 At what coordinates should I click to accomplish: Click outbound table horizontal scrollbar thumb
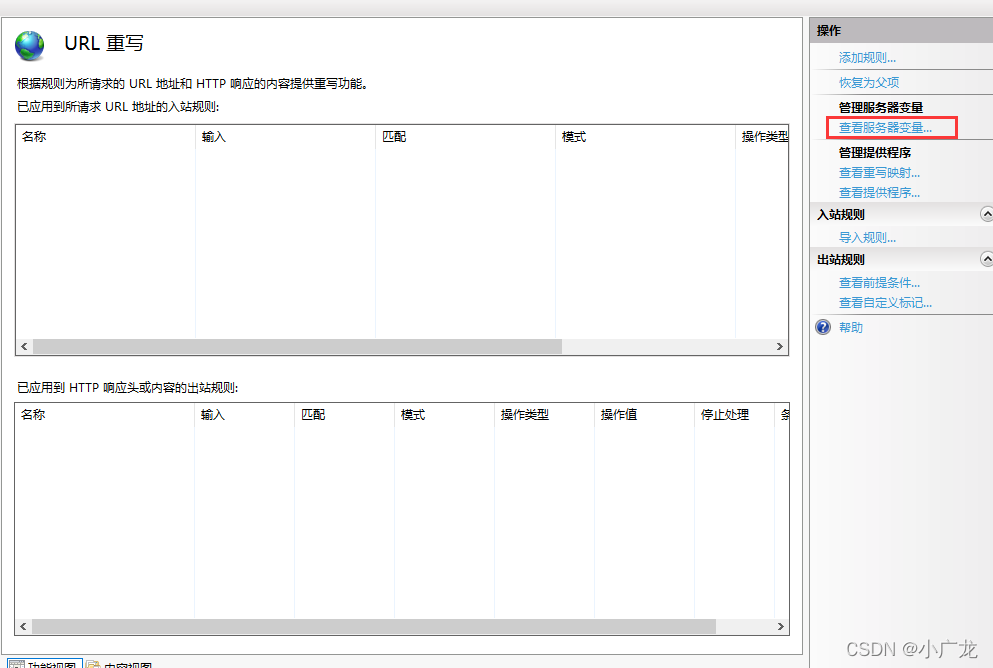pos(374,626)
